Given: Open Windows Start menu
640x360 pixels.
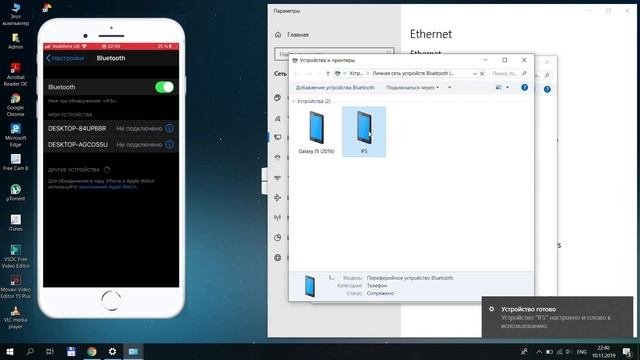Looking at the screenshot, I should [x=9, y=351].
